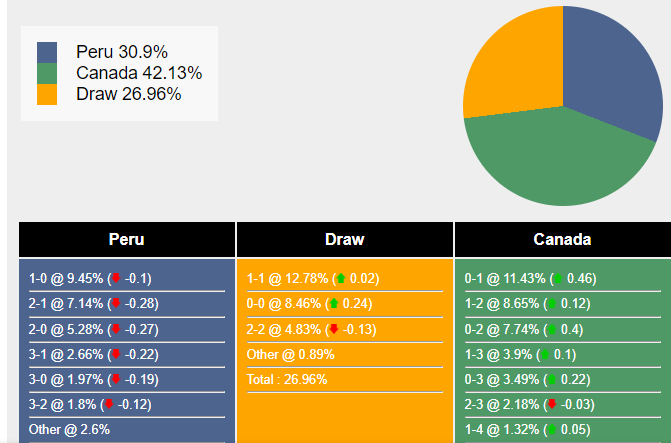Click the orange Draw legend color swatch

tap(47, 94)
